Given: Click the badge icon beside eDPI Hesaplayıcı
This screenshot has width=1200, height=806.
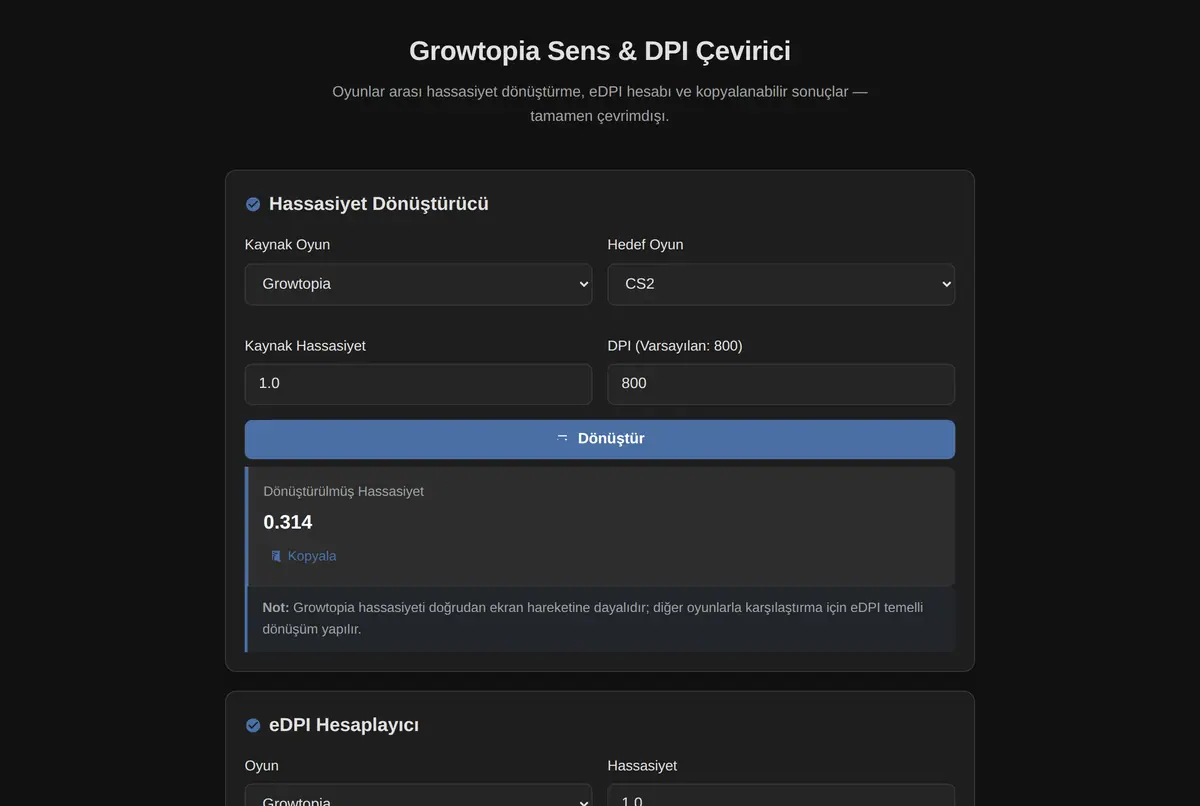Looking at the screenshot, I should click(x=253, y=725).
